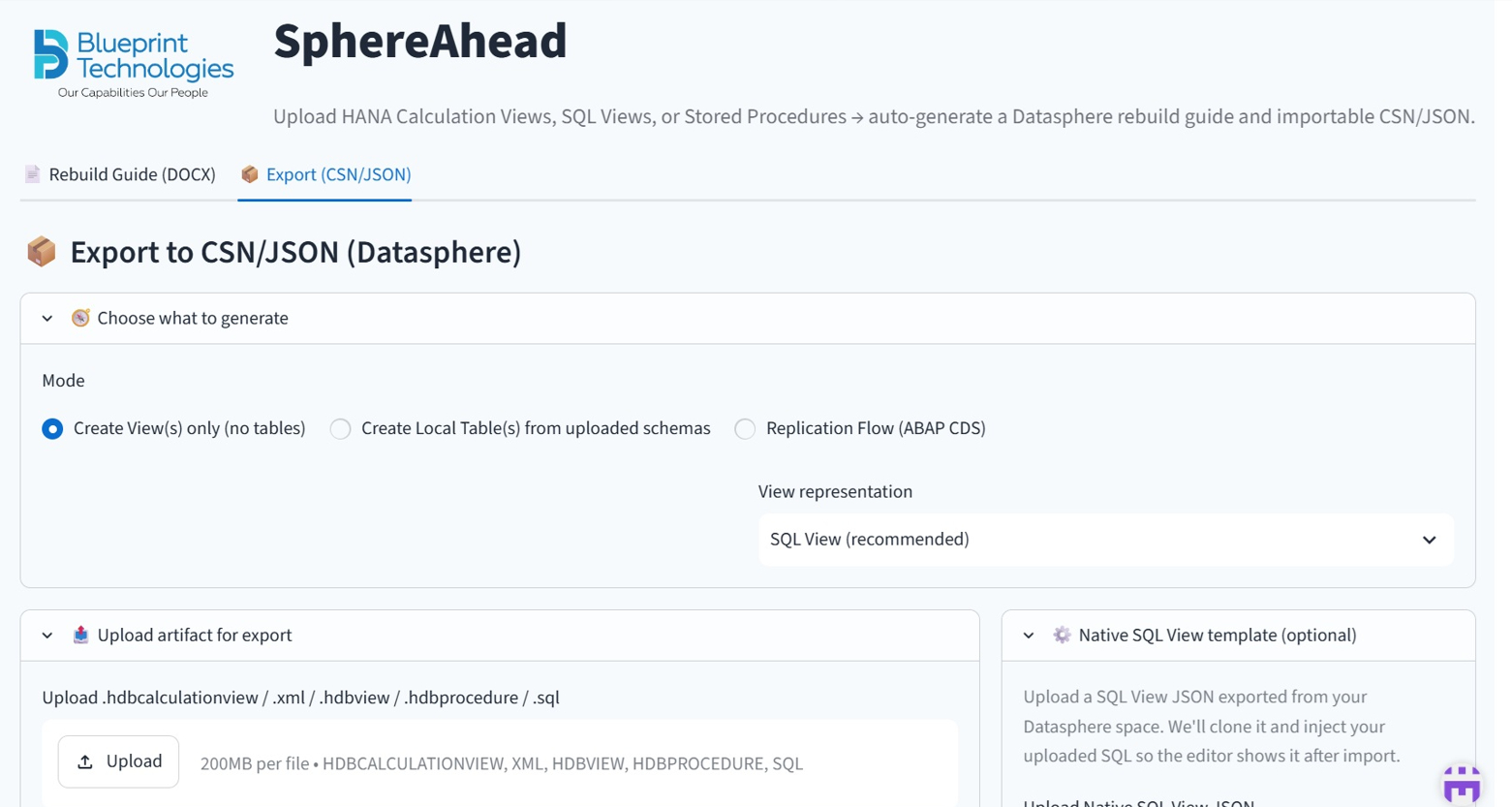Click the document icon beside Rebuild Guide
1512x807 pixels.
(x=32, y=174)
